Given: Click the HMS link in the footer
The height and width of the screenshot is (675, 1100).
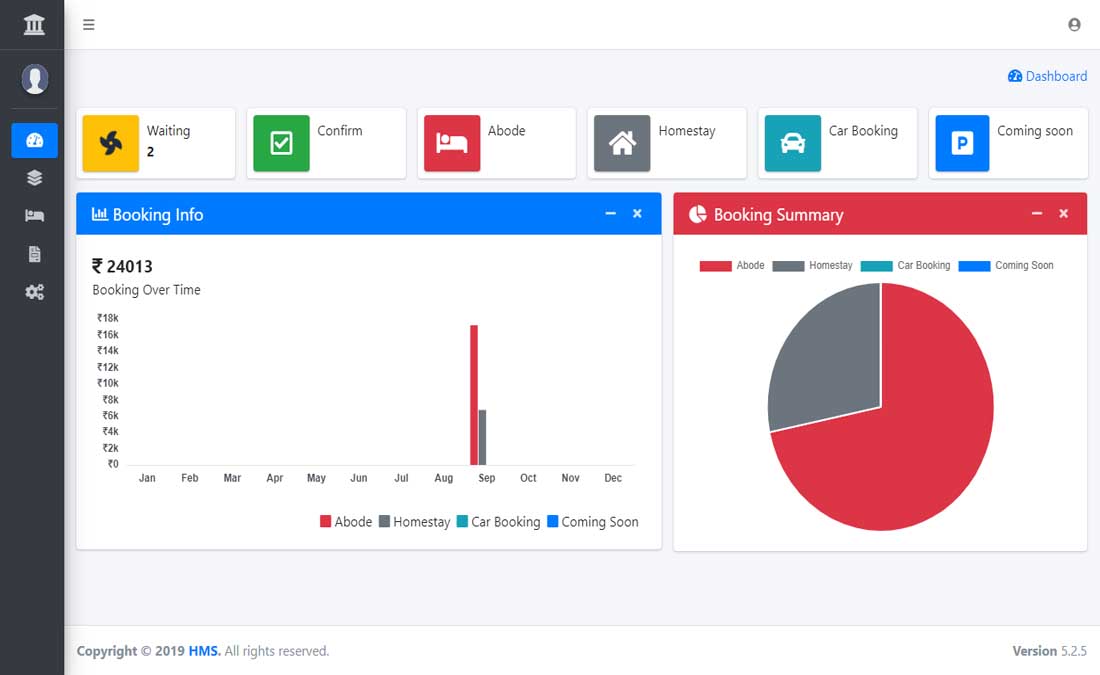Looking at the screenshot, I should [203, 650].
